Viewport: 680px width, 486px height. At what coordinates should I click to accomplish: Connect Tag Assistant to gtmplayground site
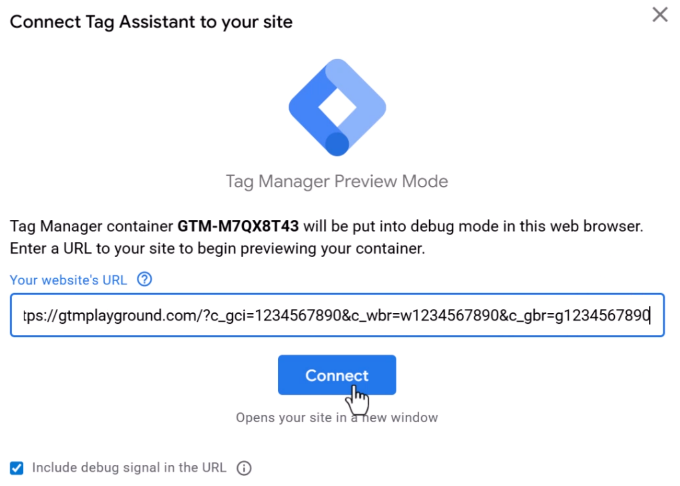pyautogui.click(x=337, y=375)
